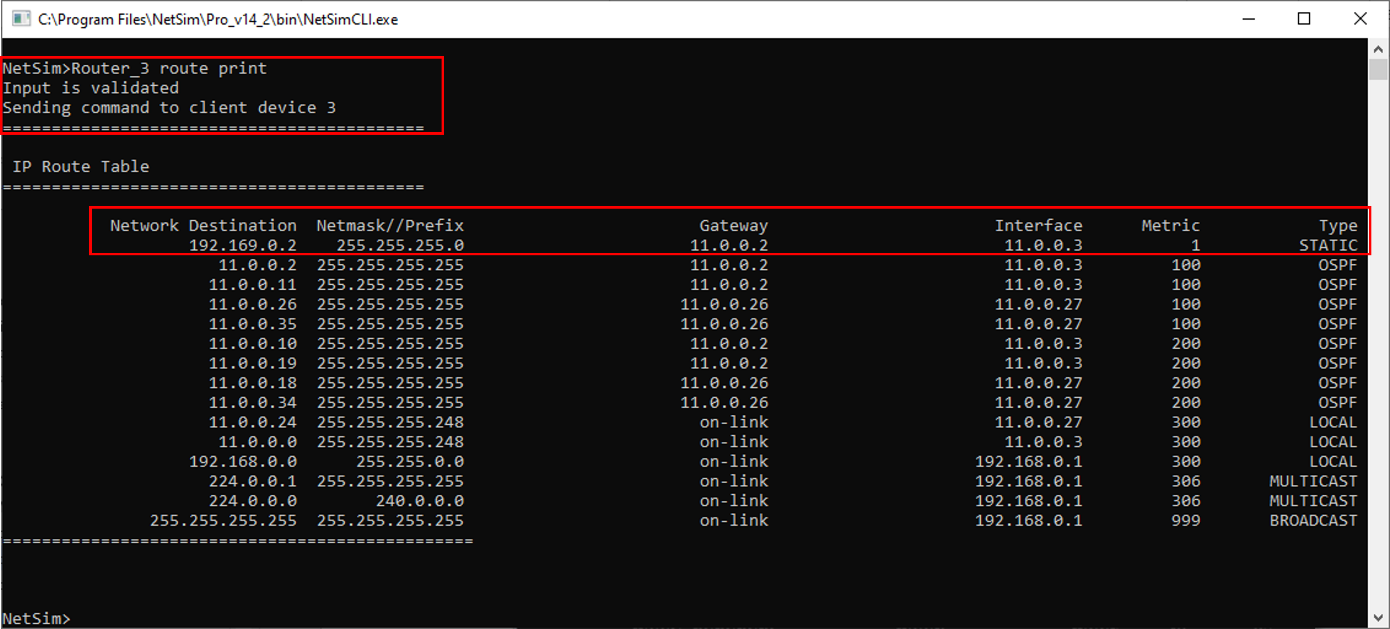Click the 'Network Destination' column header
Image resolution: width=1390 pixels, height=629 pixels.
click(x=203, y=226)
